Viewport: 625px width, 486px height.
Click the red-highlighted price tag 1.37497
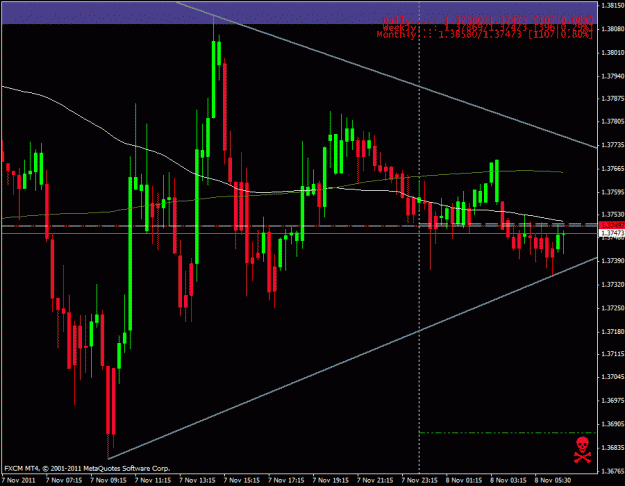point(612,226)
